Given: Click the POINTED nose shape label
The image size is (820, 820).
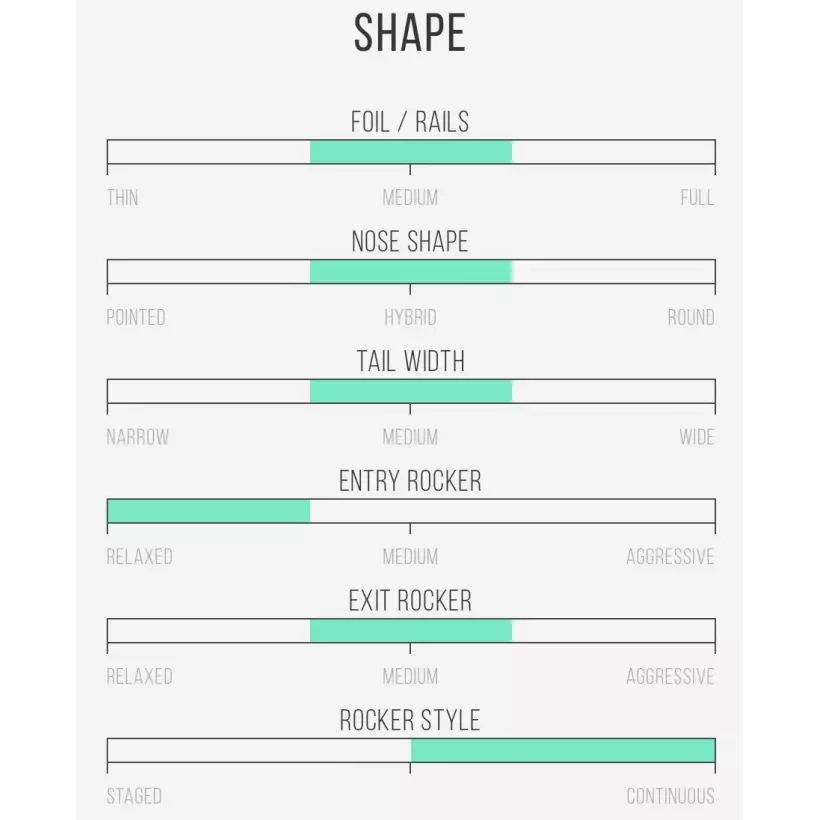Looking at the screenshot, I should [136, 318].
